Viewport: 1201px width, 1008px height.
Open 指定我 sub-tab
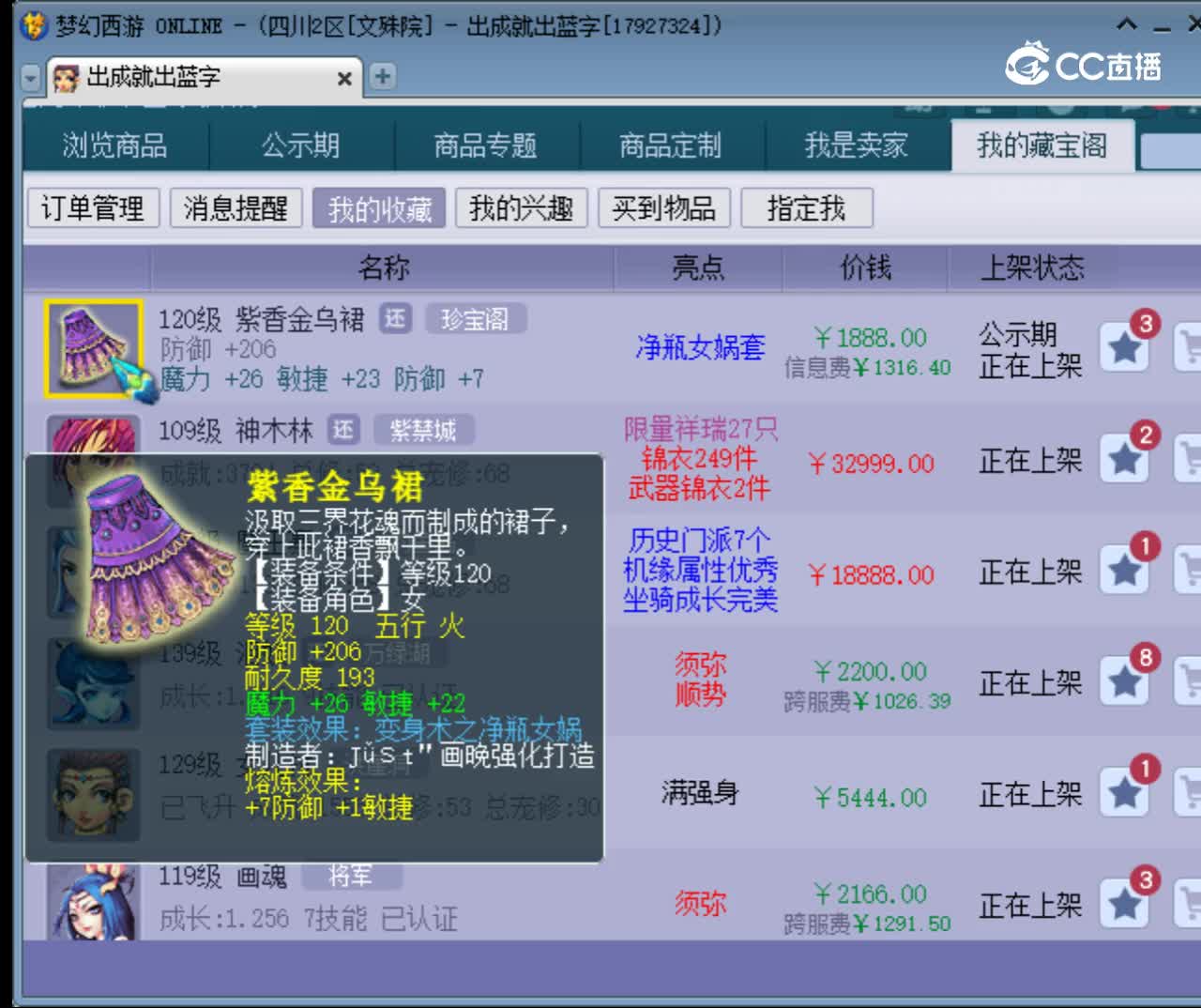807,208
